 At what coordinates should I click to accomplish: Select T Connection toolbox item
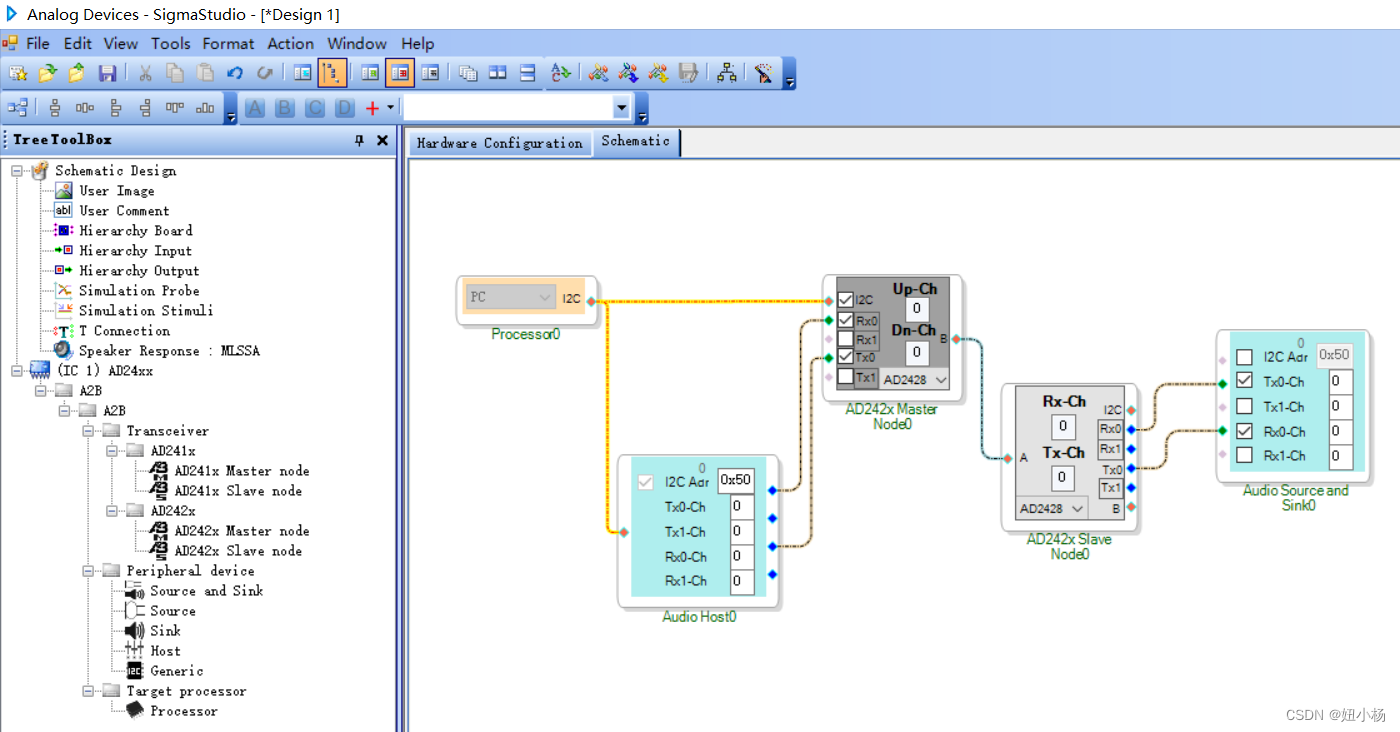[124, 331]
